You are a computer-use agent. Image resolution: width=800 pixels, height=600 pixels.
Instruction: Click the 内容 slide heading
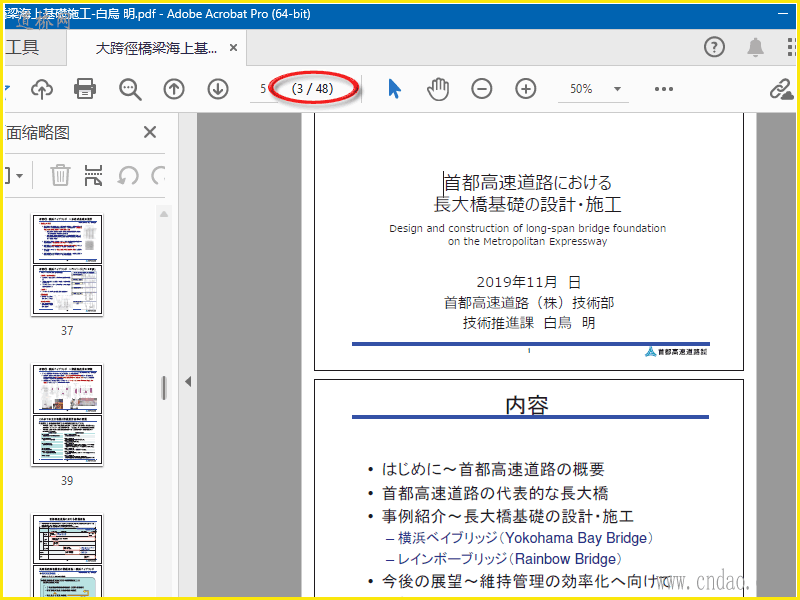(x=527, y=405)
